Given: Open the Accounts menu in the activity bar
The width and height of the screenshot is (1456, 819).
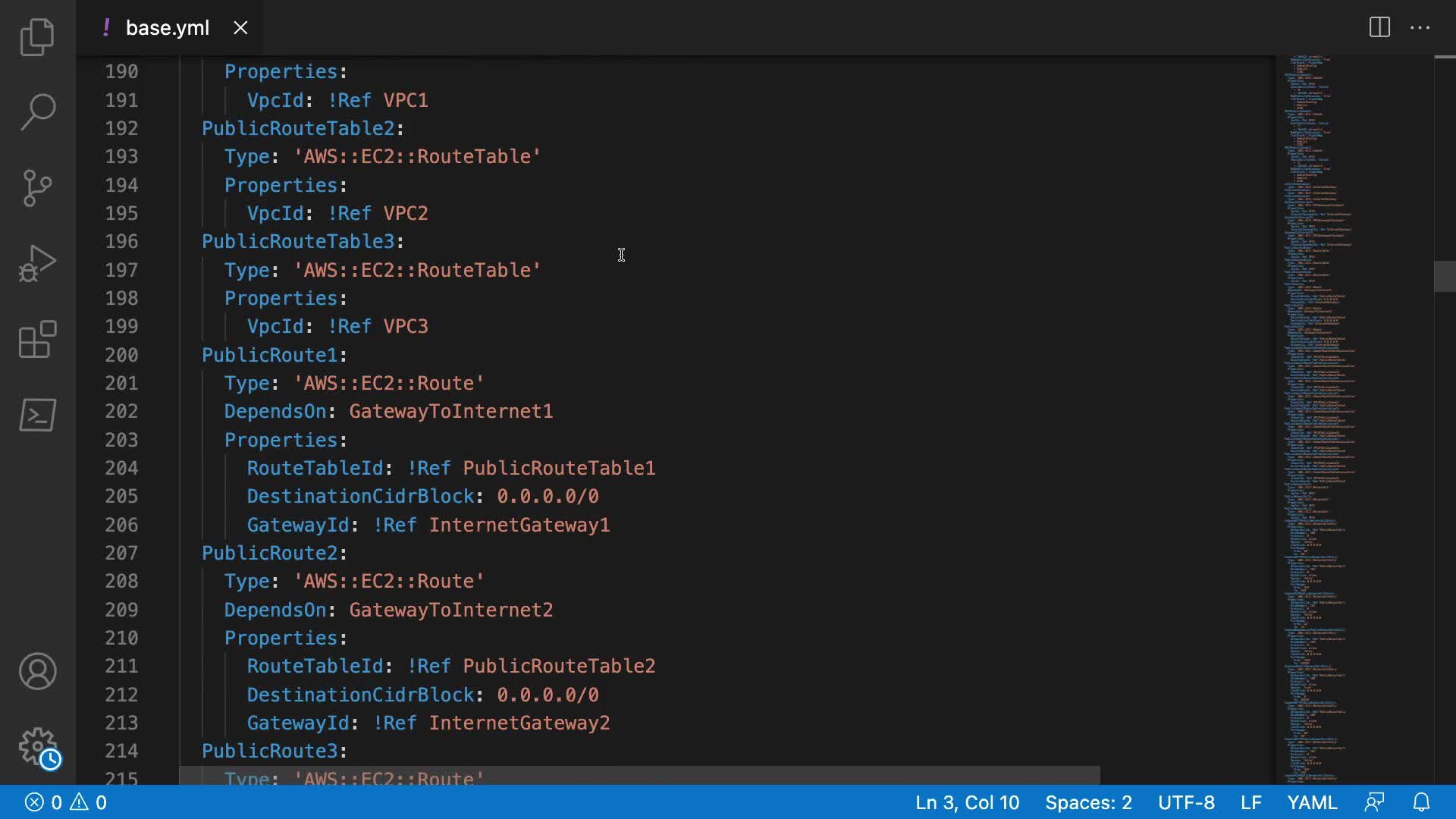Looking at the screenshot, I should pos(37,671).
